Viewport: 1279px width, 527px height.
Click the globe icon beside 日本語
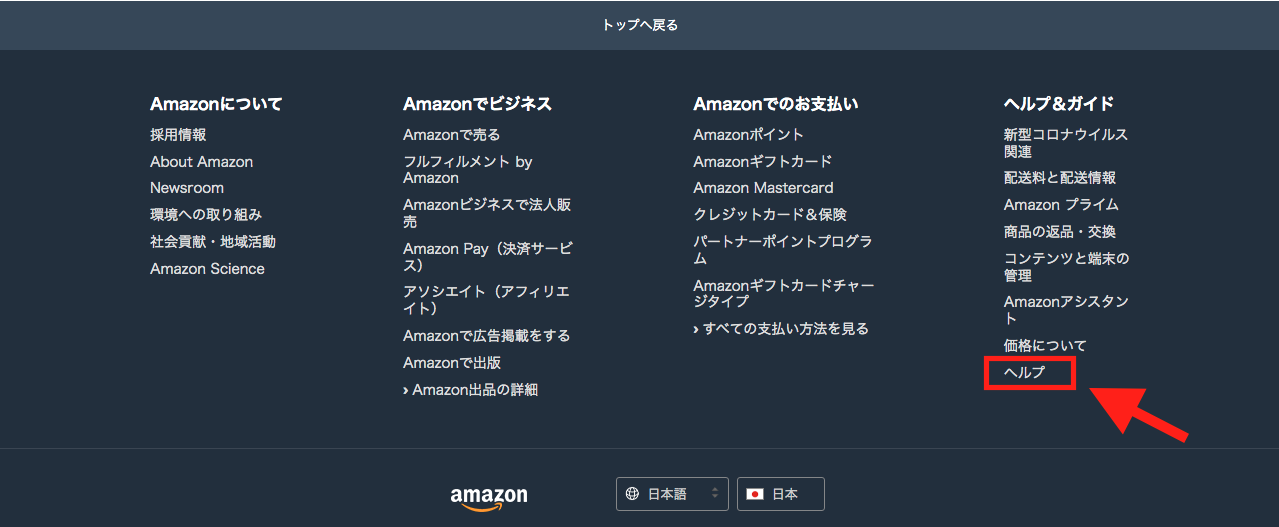click(632, 494)
